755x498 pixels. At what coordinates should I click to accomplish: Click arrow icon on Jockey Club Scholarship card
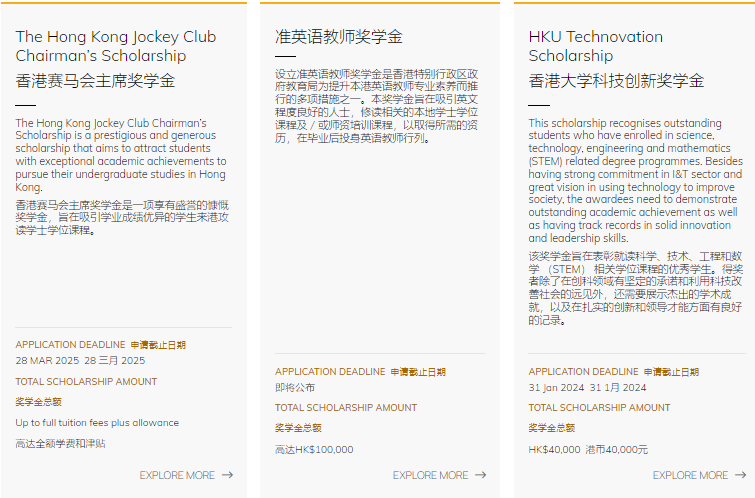[x=227, y=475]
